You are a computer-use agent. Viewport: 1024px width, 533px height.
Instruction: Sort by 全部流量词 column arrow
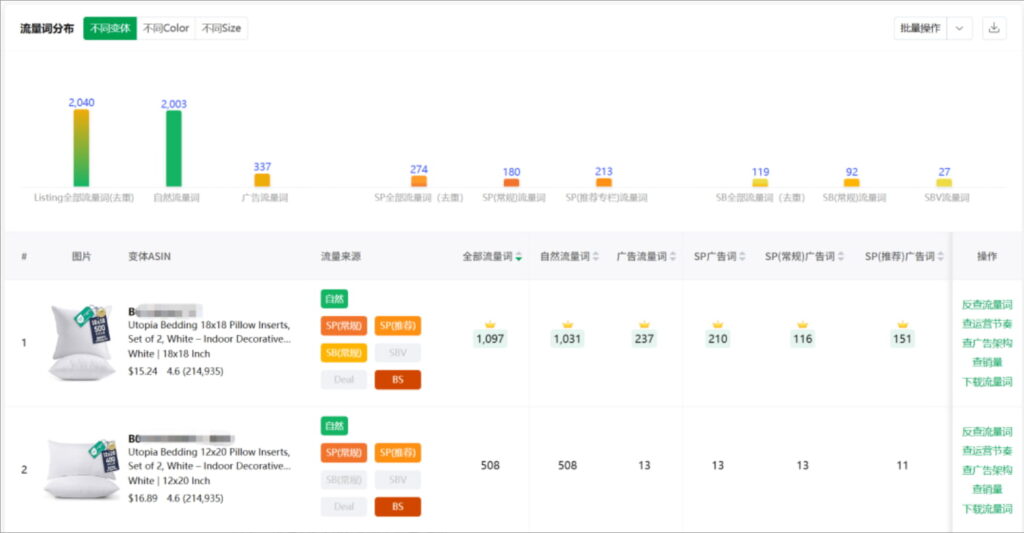coord(519,257)
